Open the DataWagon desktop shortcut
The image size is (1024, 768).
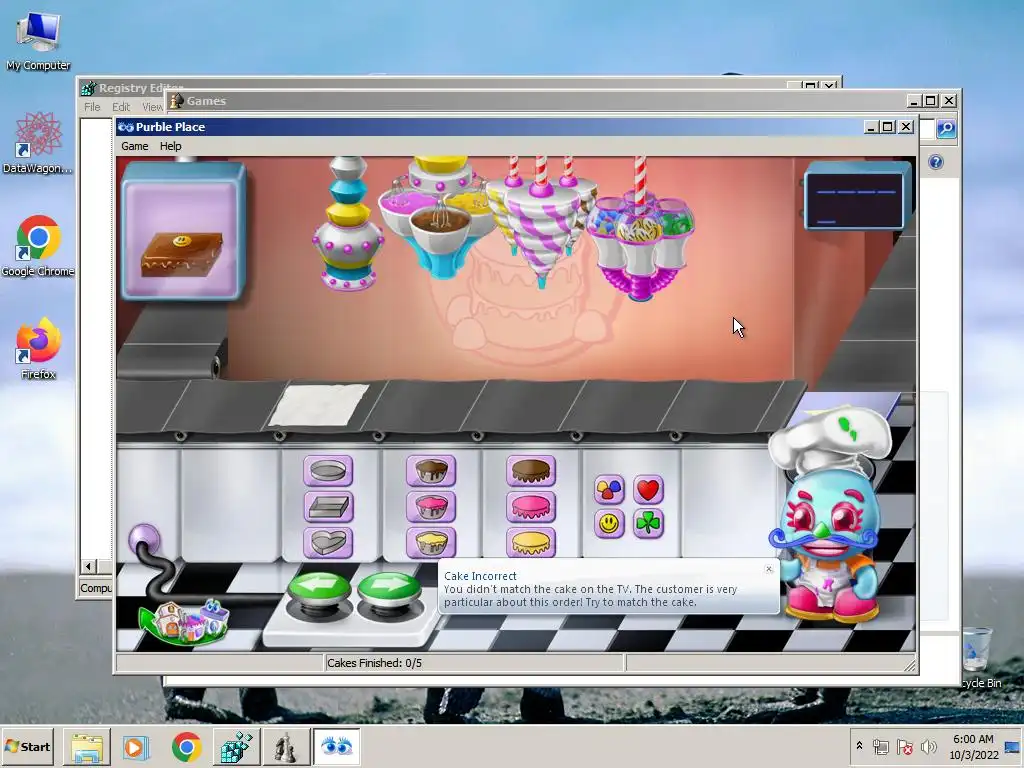tap(38, 143)
